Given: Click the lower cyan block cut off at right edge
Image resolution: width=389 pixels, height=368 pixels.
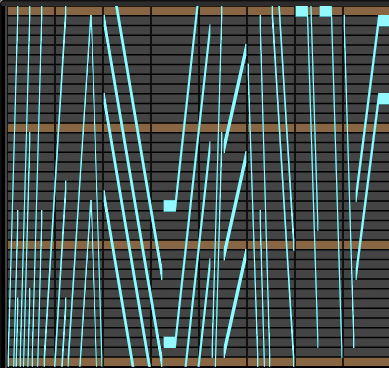Looking at the screenshot, I should click(x=383, y=99).
